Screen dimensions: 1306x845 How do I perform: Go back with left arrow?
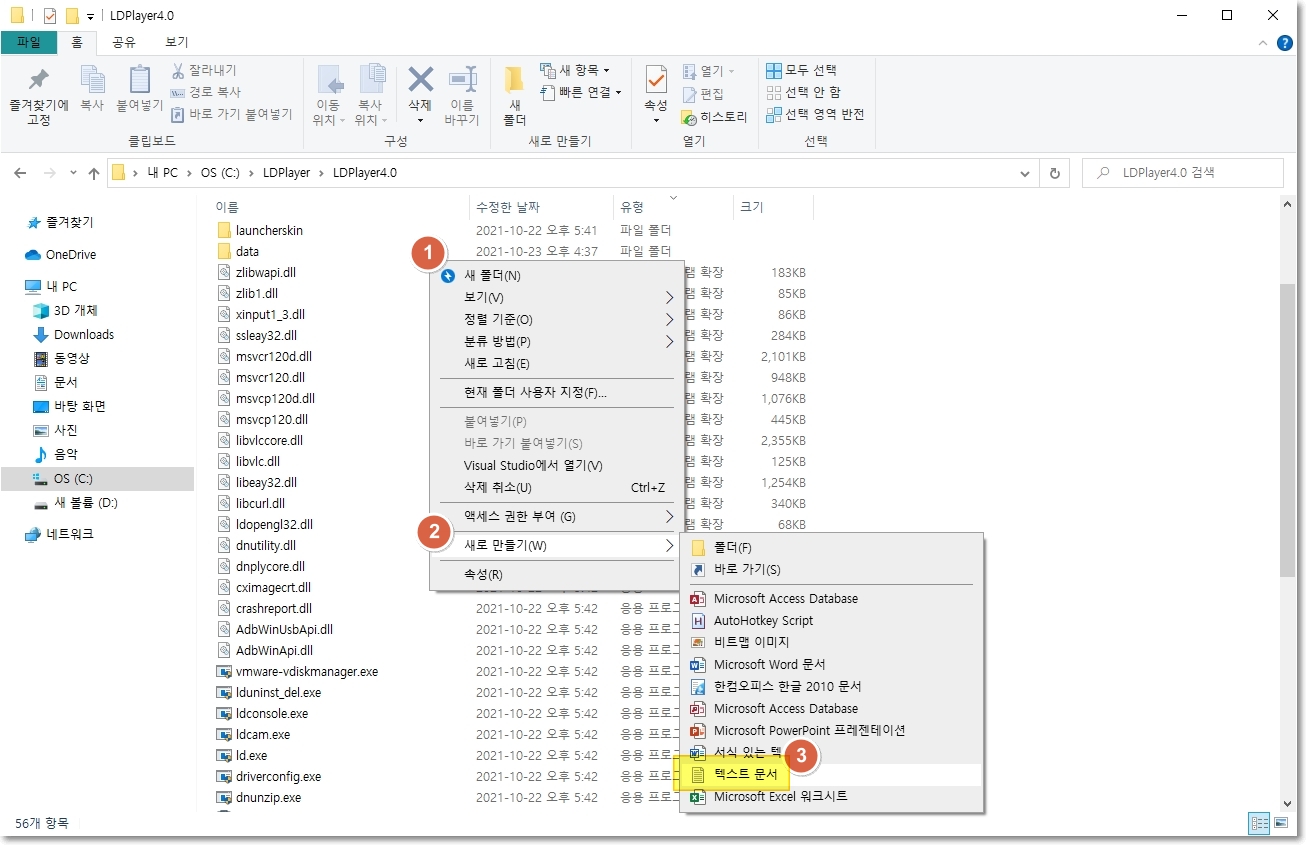[20, 173]
